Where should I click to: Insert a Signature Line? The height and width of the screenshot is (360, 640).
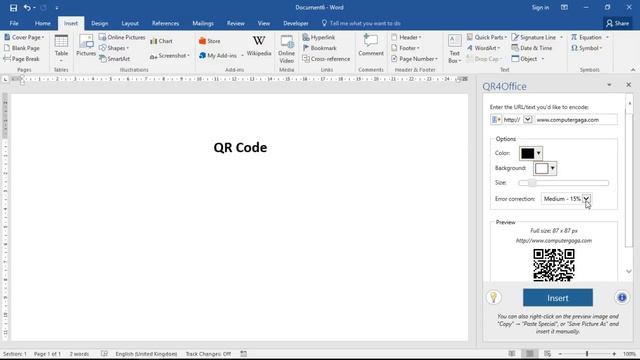(537, 37)
